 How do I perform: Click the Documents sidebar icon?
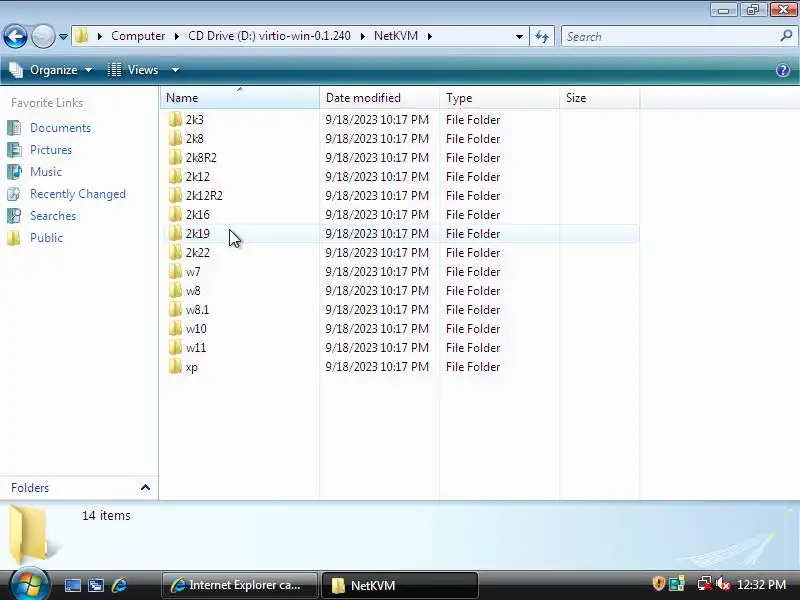click(14, 128)
